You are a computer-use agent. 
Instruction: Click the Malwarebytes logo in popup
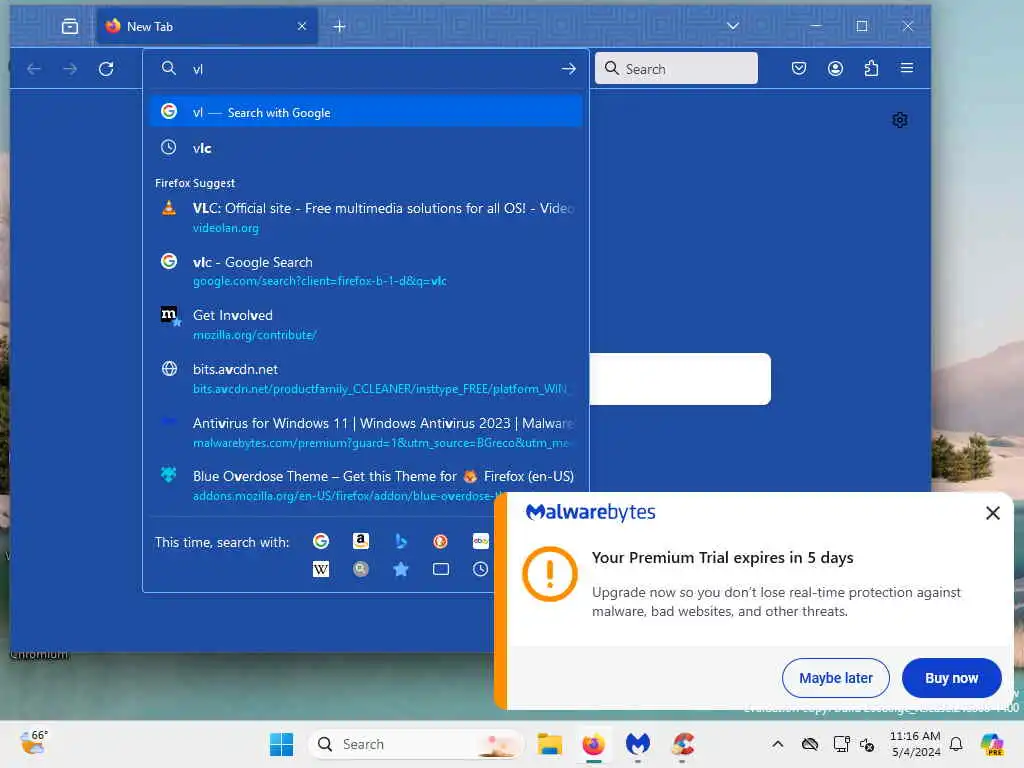tap(590, 513)
